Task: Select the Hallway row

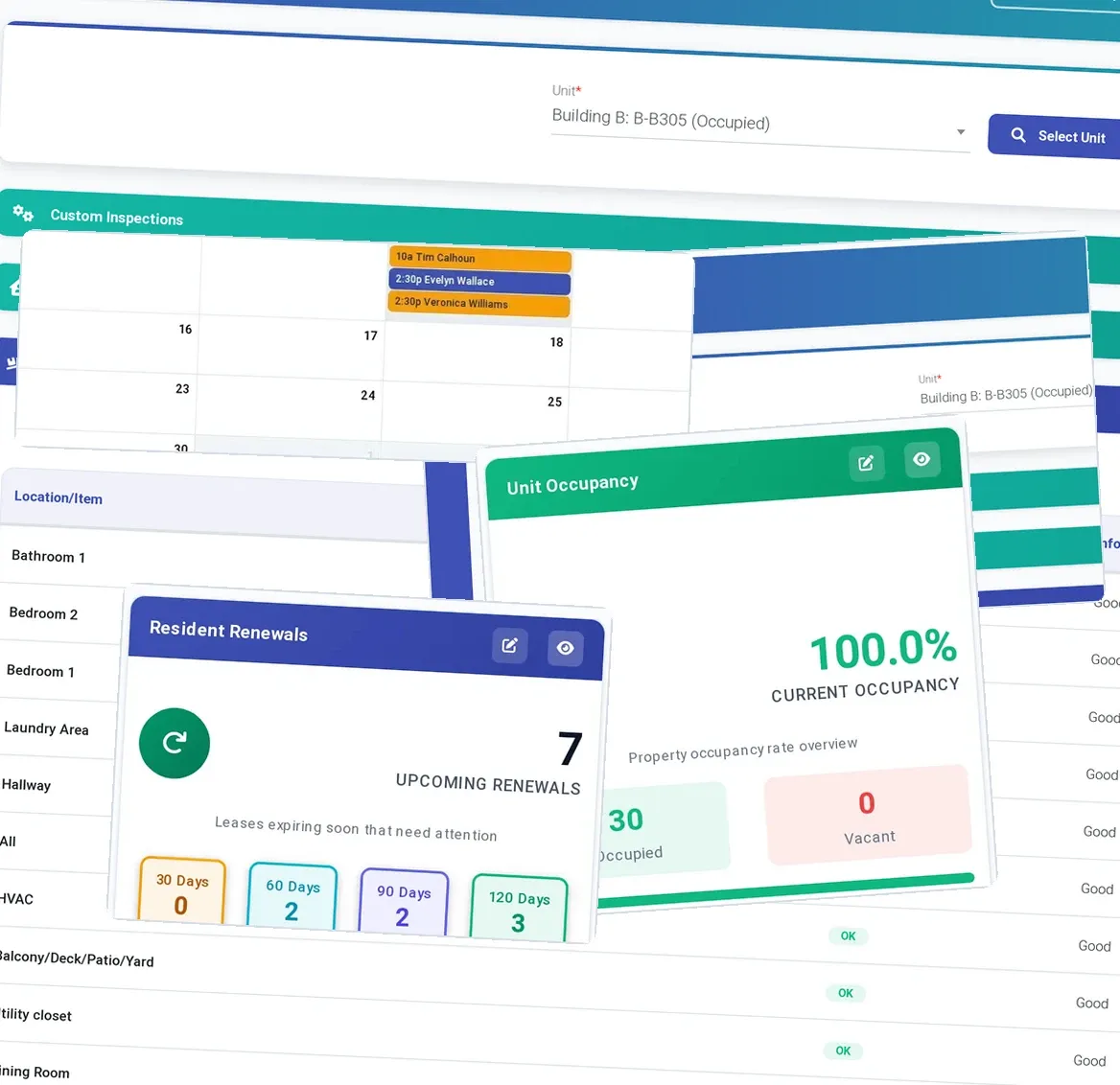Action: coord(27,784)
